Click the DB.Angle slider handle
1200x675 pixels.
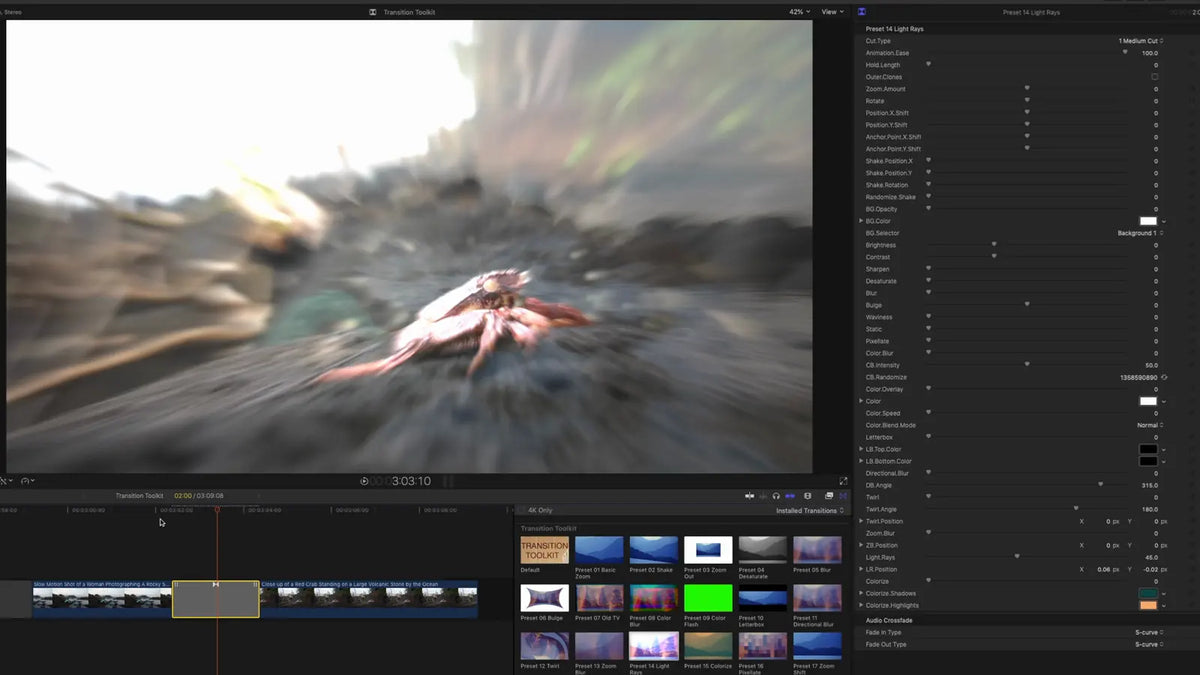point(1101,484)
